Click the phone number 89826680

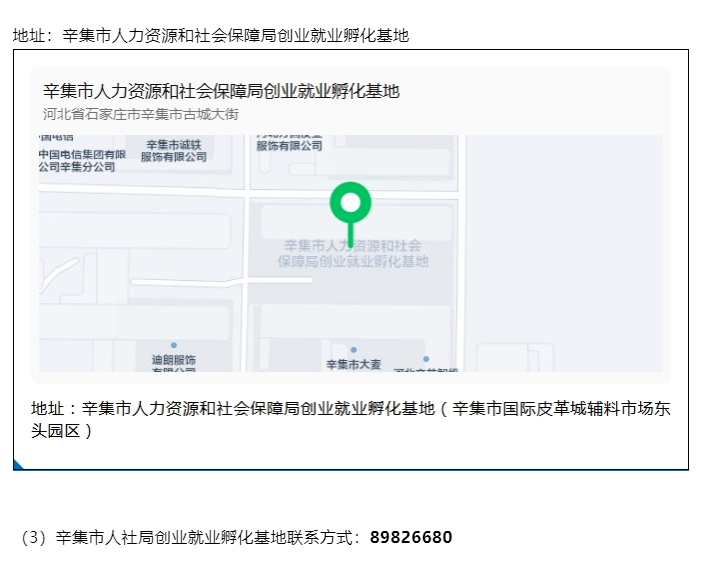(x=410, y=538)
